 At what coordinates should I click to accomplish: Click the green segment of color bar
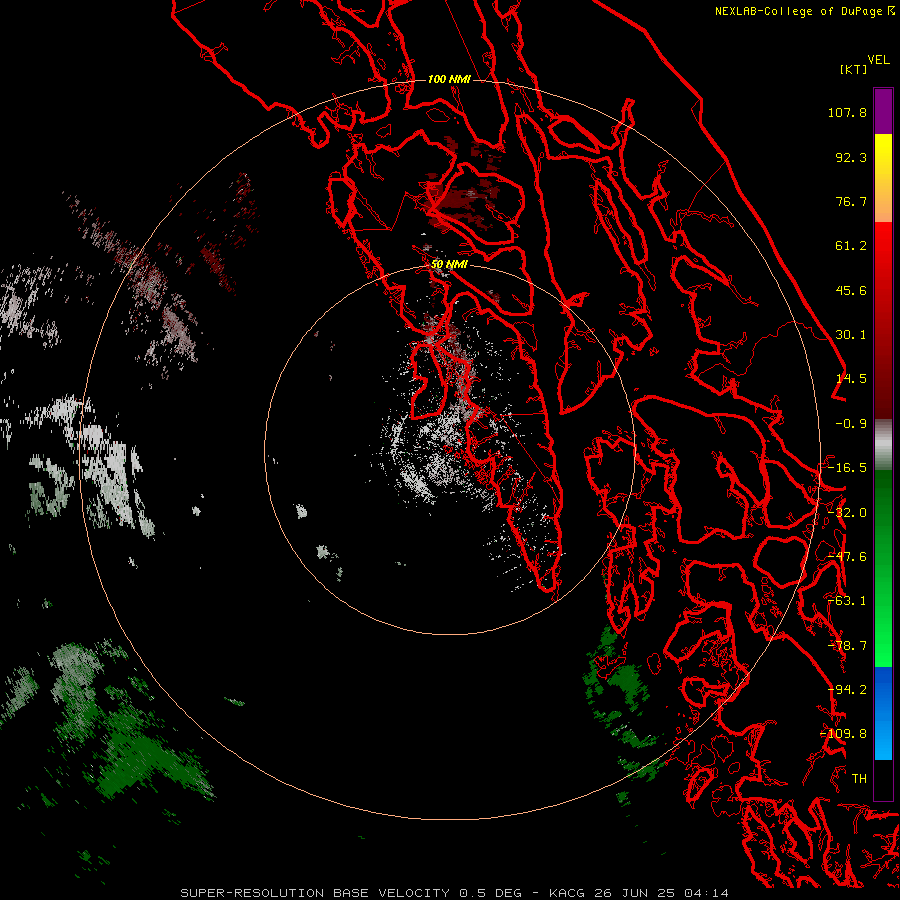pos(883,568)
